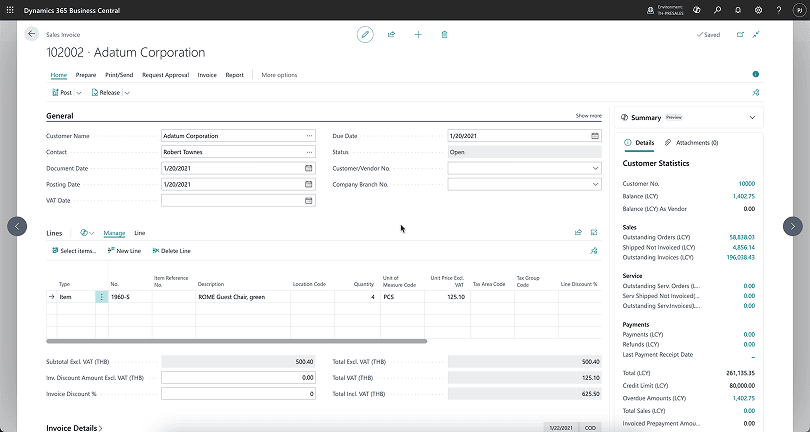Open Company Branch No. dropdown

595,184
